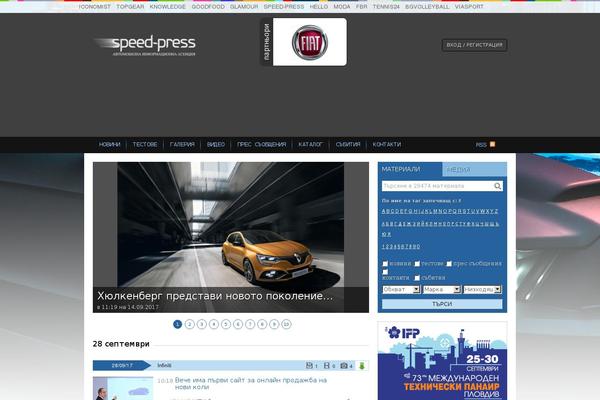The width and height of the screenshot is (600, 400).
Task: Open the HELLO top link
Action: tap(319, 7)
